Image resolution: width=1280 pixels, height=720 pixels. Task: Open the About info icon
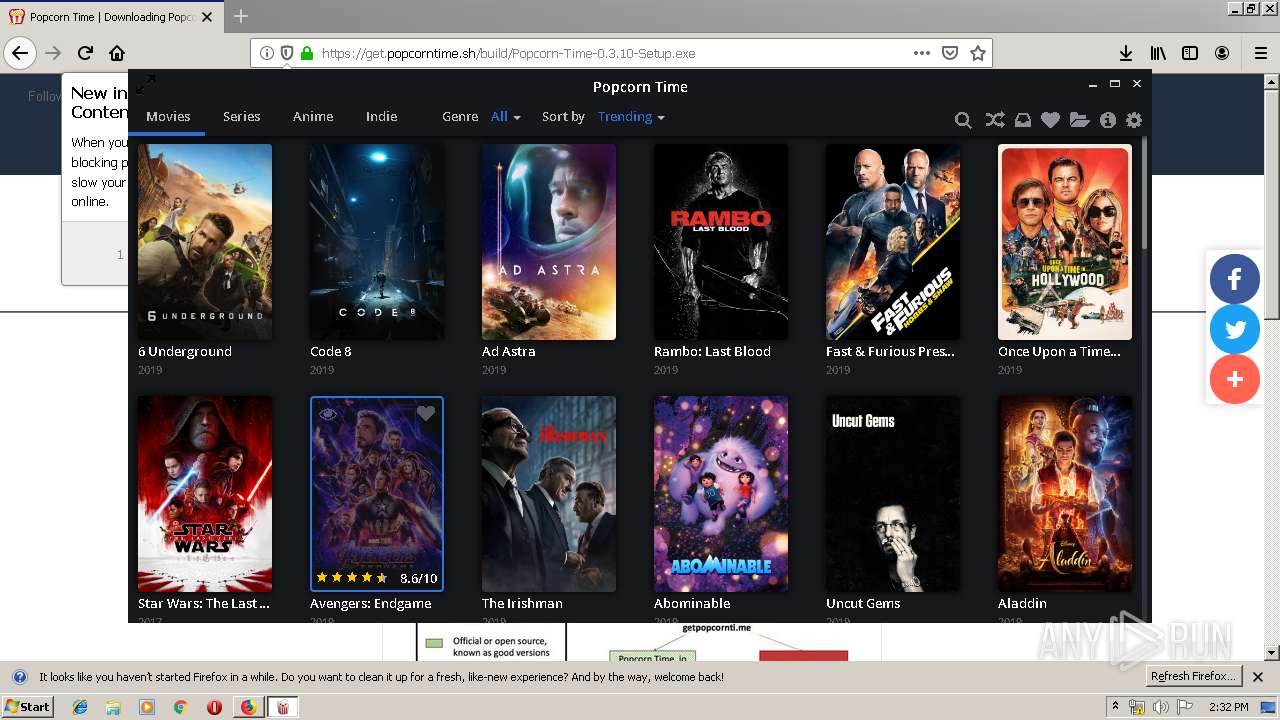pyautogui.click(x=1107, y=120)
